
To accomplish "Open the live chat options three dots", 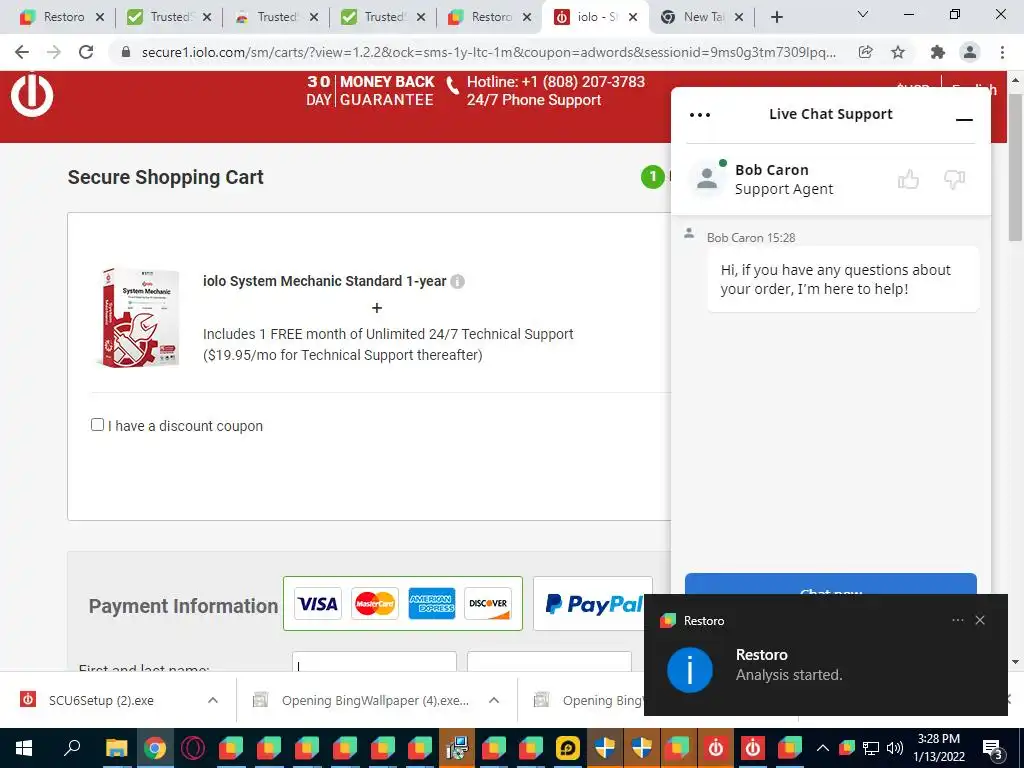I will click(x=699, y=115).
